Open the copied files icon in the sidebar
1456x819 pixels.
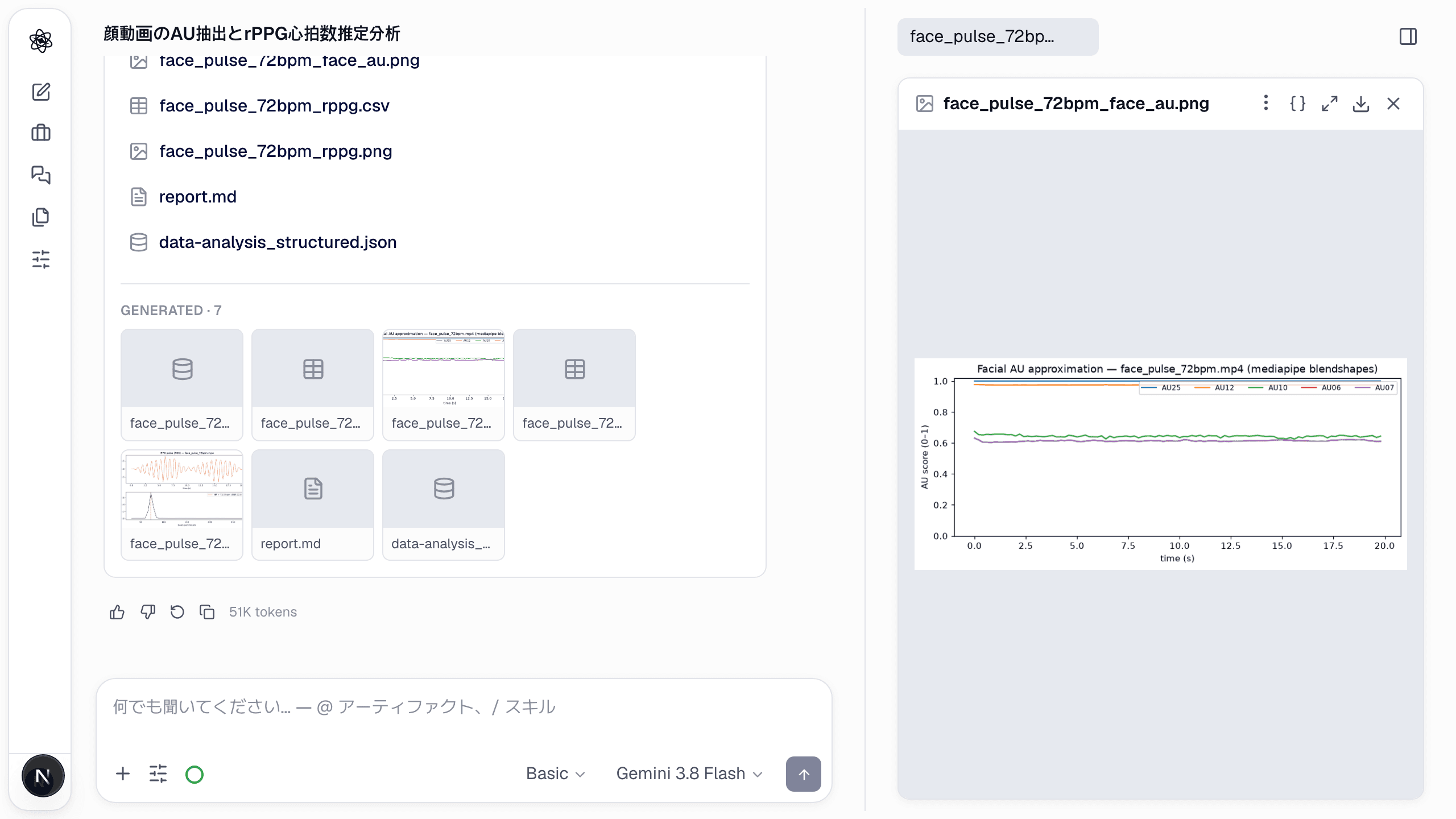pos(41,217)
